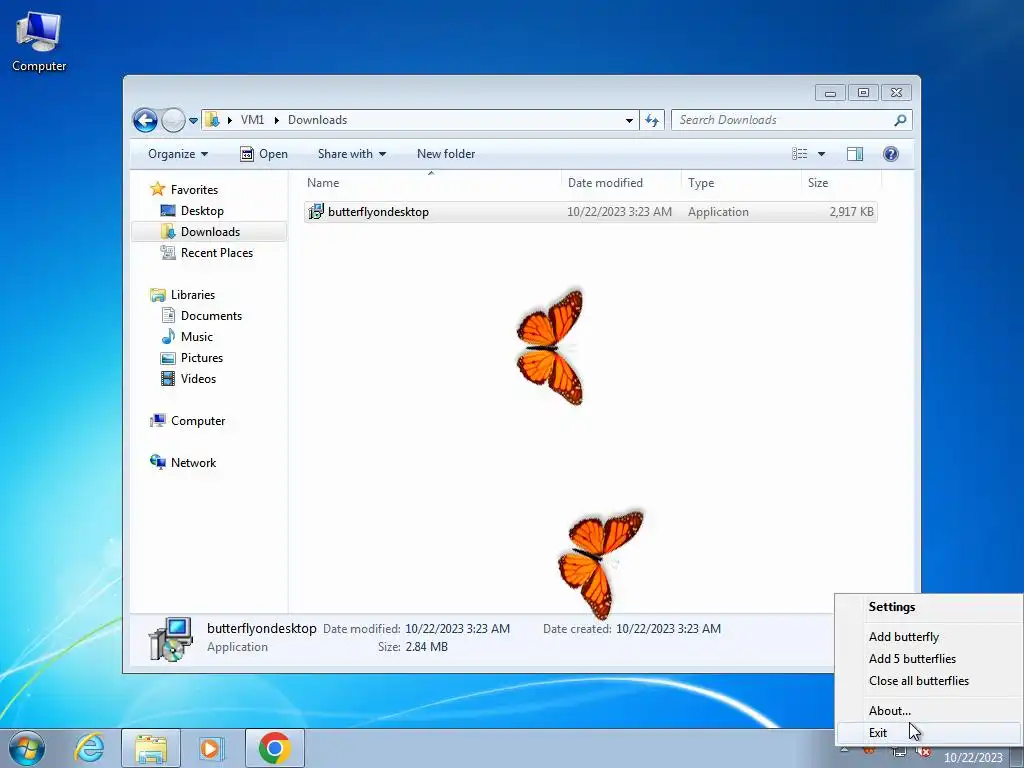
Task: Click the Change your view icon
Action: pyautogui.click(x=800, y=154)
